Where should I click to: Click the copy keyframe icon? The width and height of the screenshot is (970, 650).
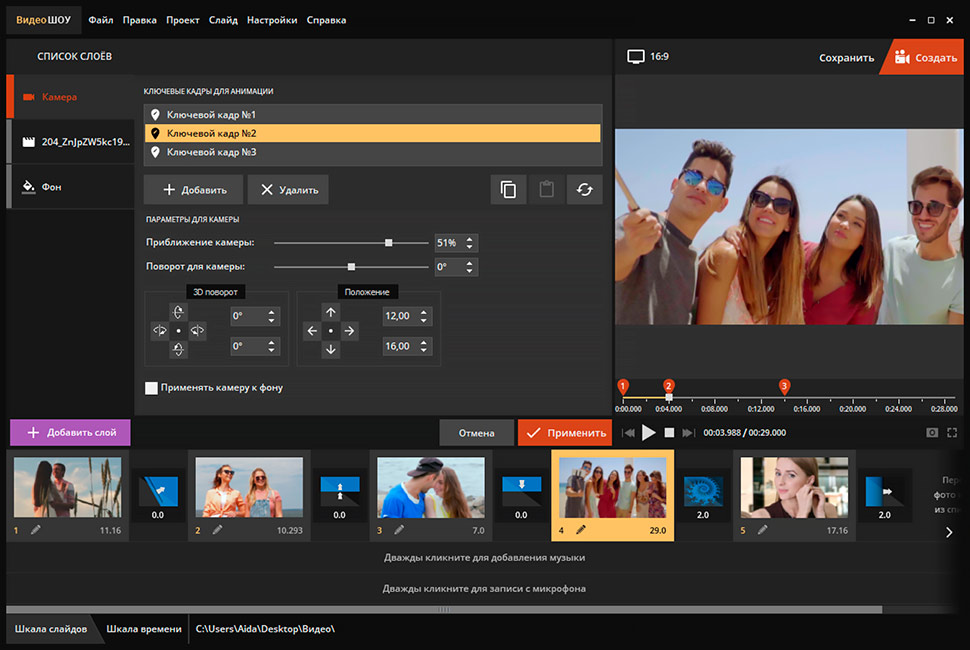pos(508,190)
